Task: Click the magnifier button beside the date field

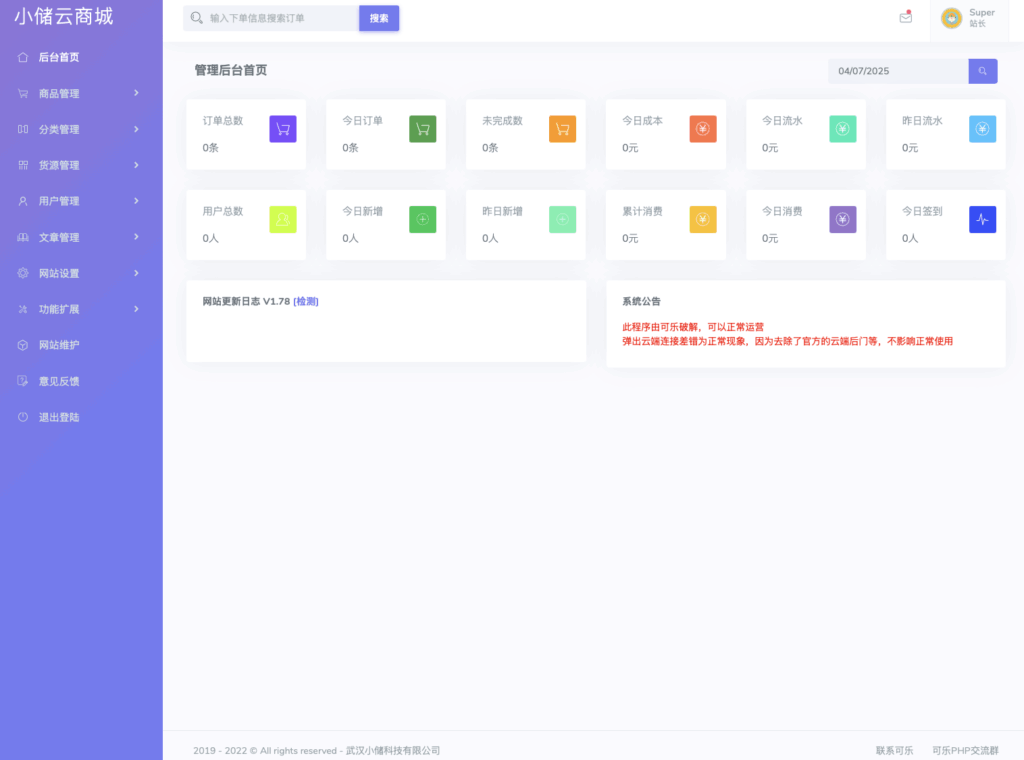Action: tap(983, 71)
